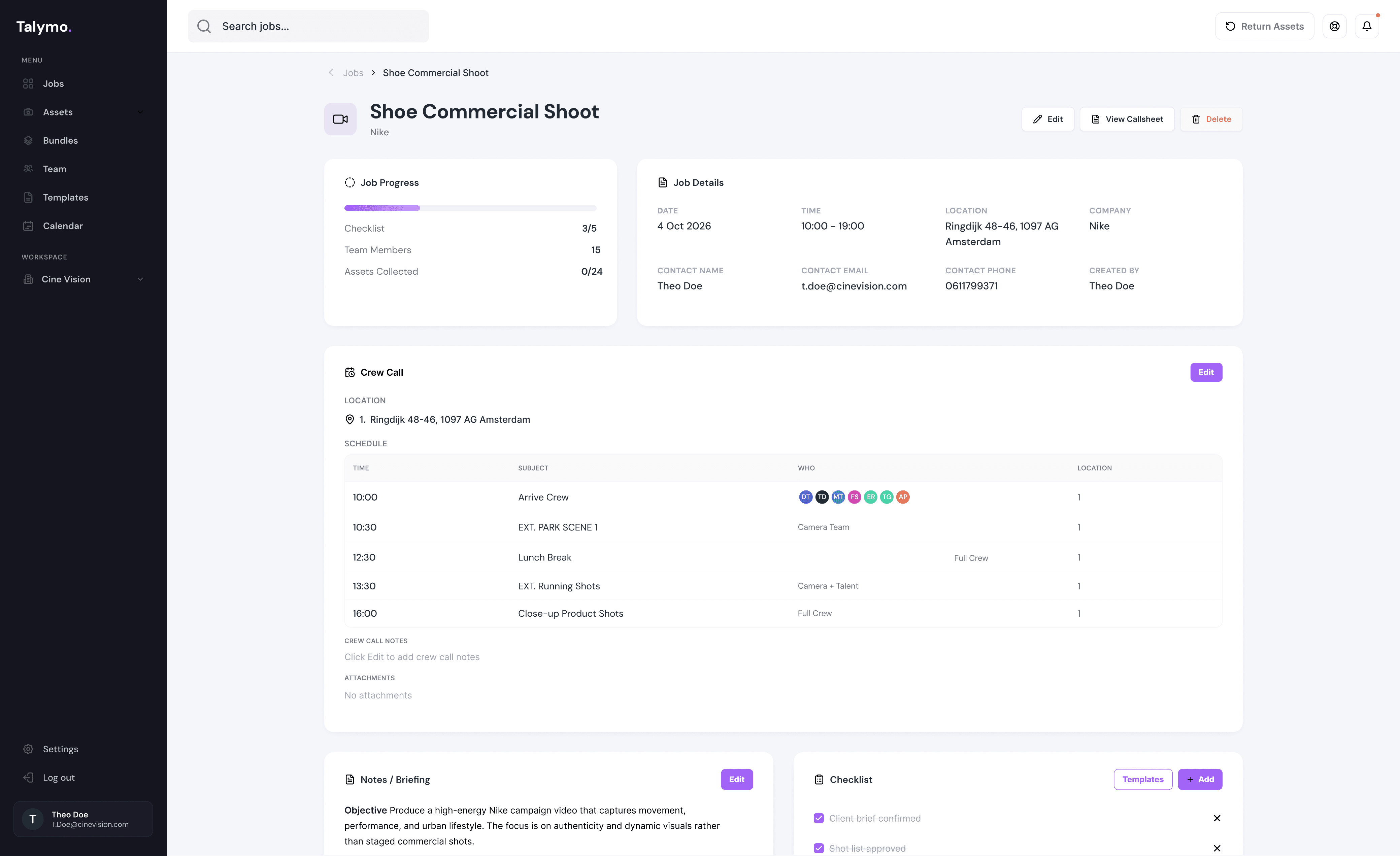Click the Job Progress bar

(470, 208)
